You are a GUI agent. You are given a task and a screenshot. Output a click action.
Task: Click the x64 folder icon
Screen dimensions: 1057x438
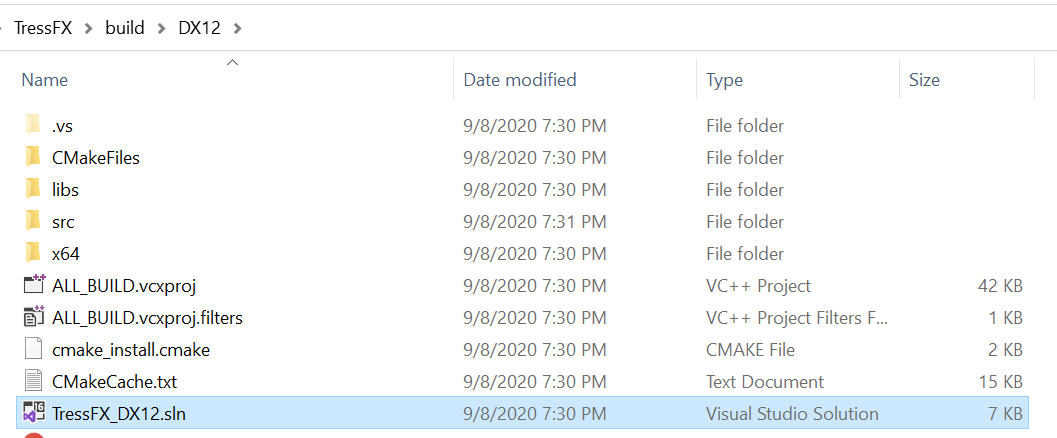(x=33, y=254)
